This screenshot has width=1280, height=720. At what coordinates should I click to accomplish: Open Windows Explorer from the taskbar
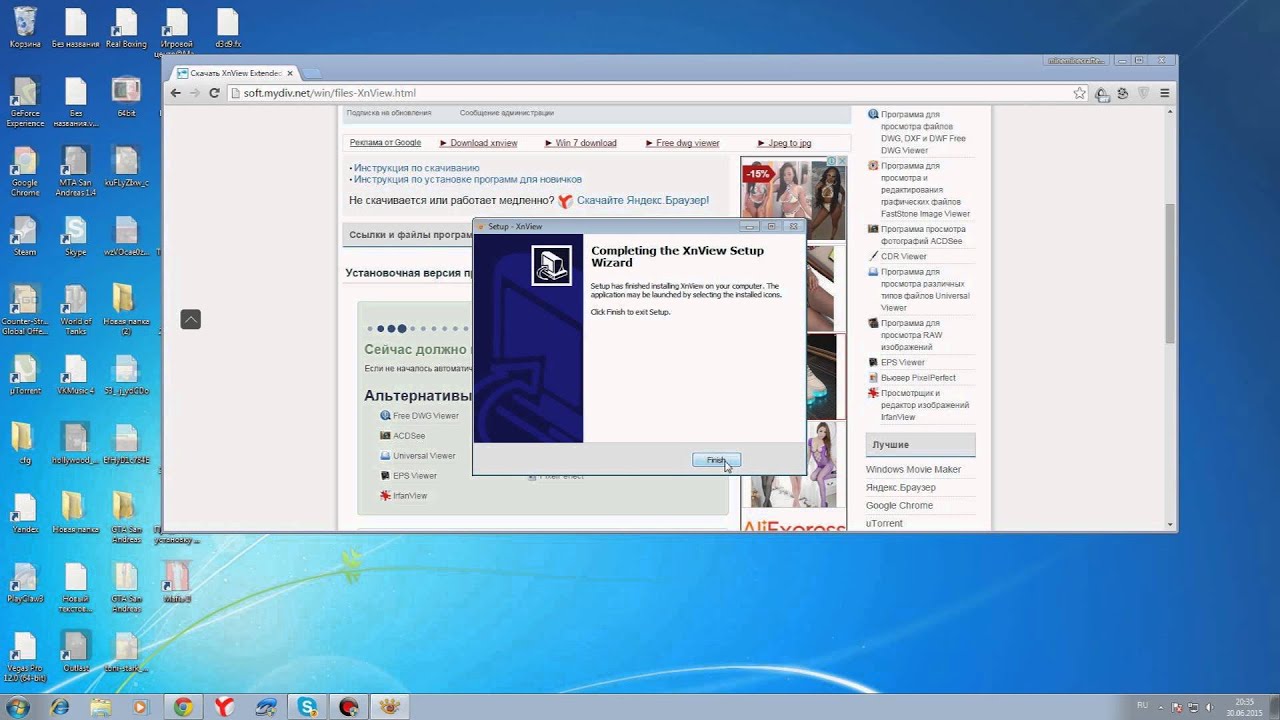click(x=101, y=707)
